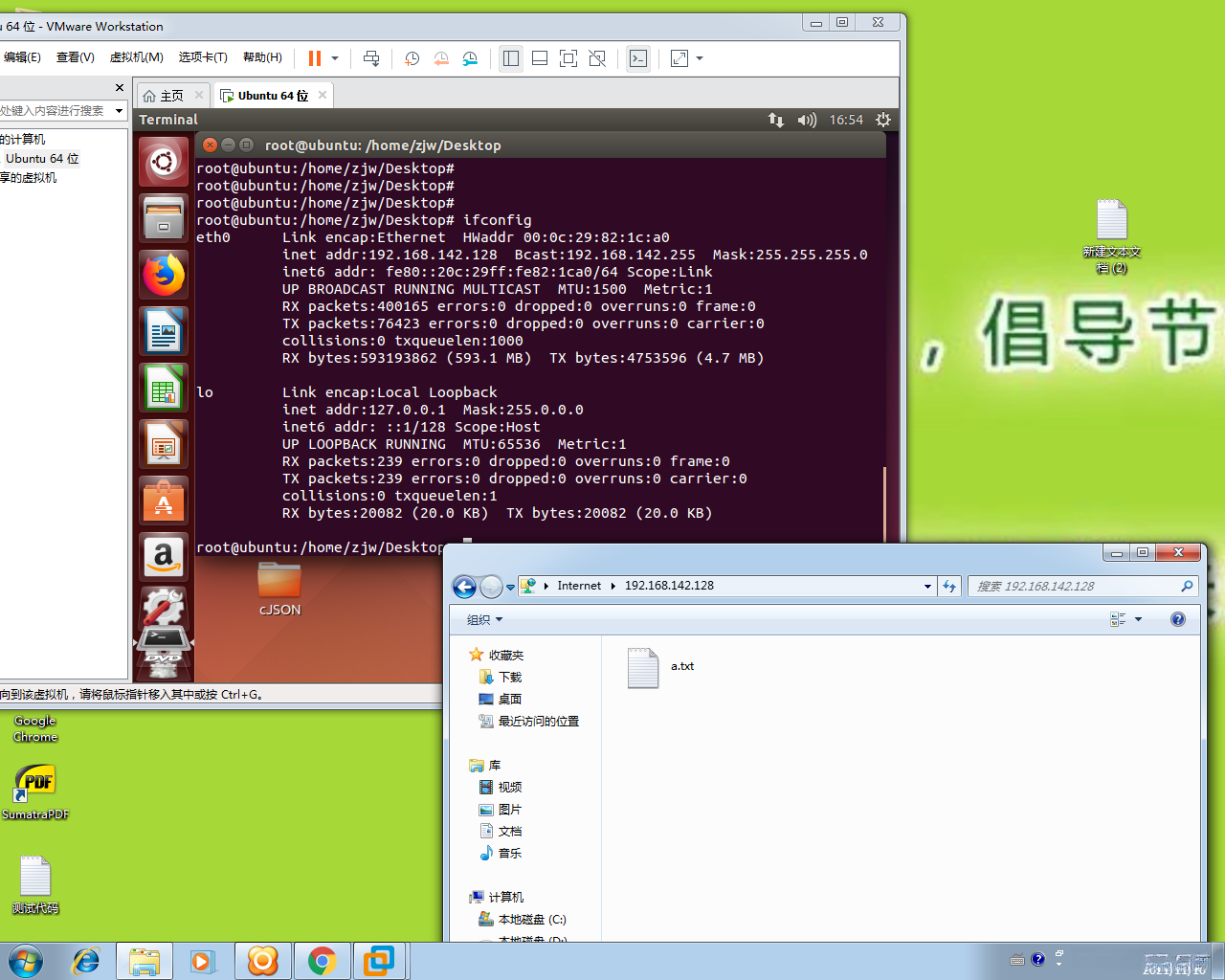Launch LibreOffice Writer from the Ubuntu launcher
1225x980 pixels.
[164, 331]
